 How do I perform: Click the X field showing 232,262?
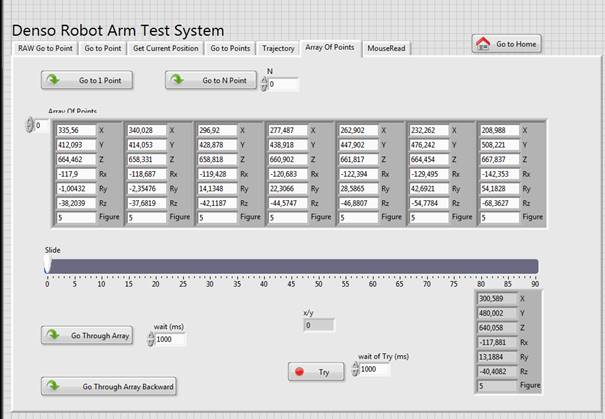click(429, 130)
